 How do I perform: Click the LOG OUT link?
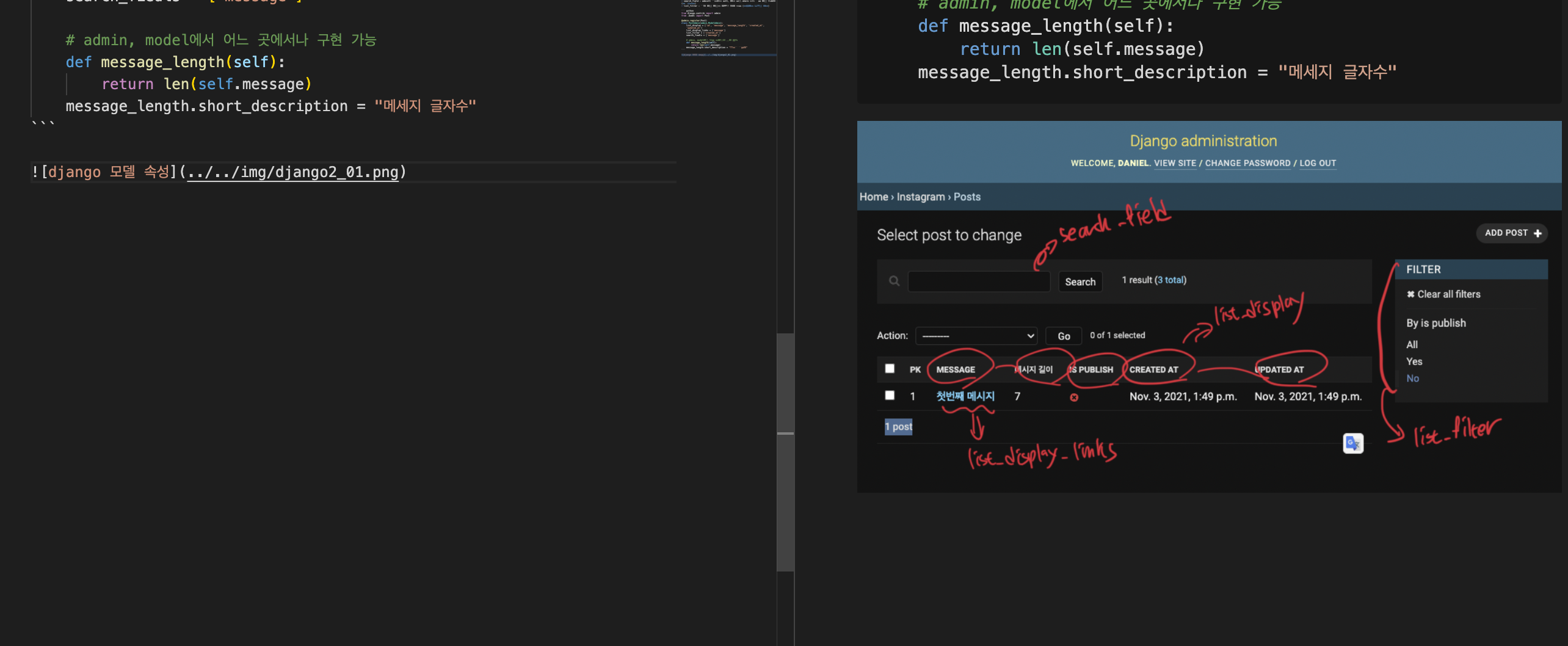click(1318, 163)
